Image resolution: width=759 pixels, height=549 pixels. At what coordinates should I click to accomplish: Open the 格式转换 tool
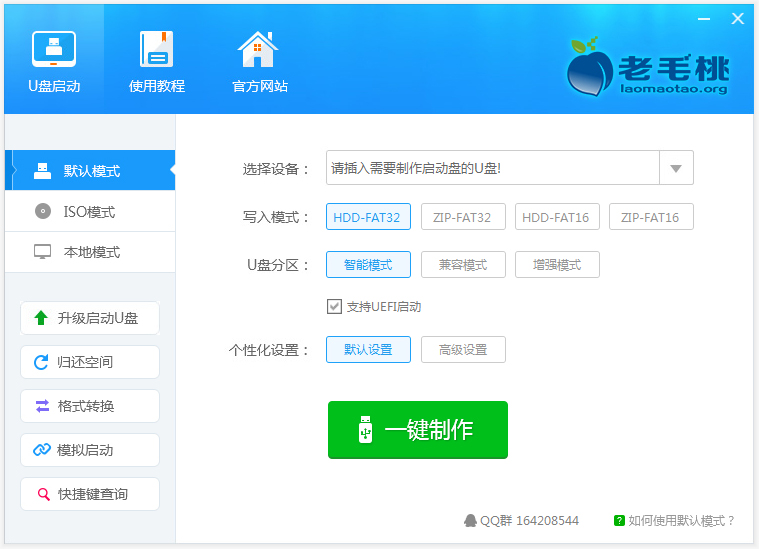coord(89,406)
